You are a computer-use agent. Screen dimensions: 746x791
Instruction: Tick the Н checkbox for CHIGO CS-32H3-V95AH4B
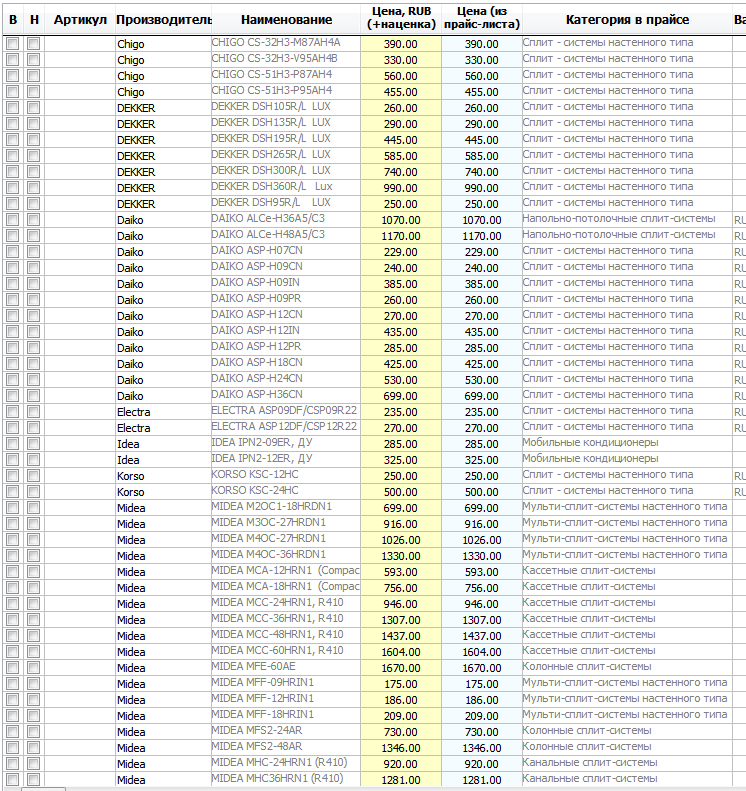[x=34, y=60]
